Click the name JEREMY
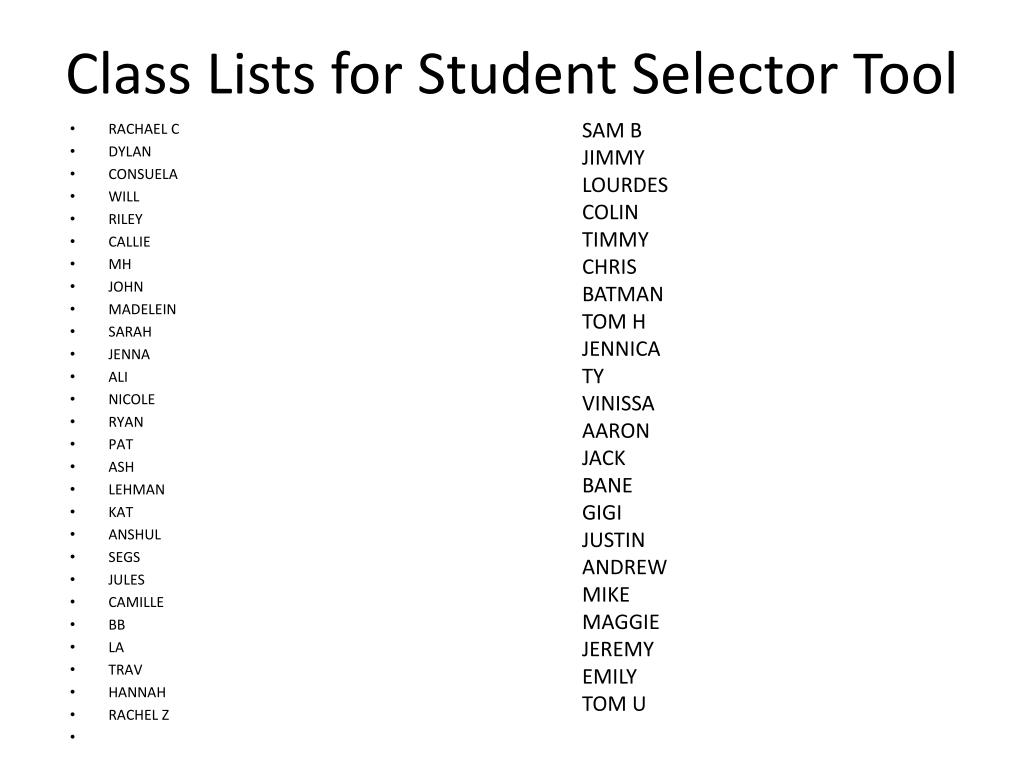This screenshot has width=1024, height=768. pos(618,649)
